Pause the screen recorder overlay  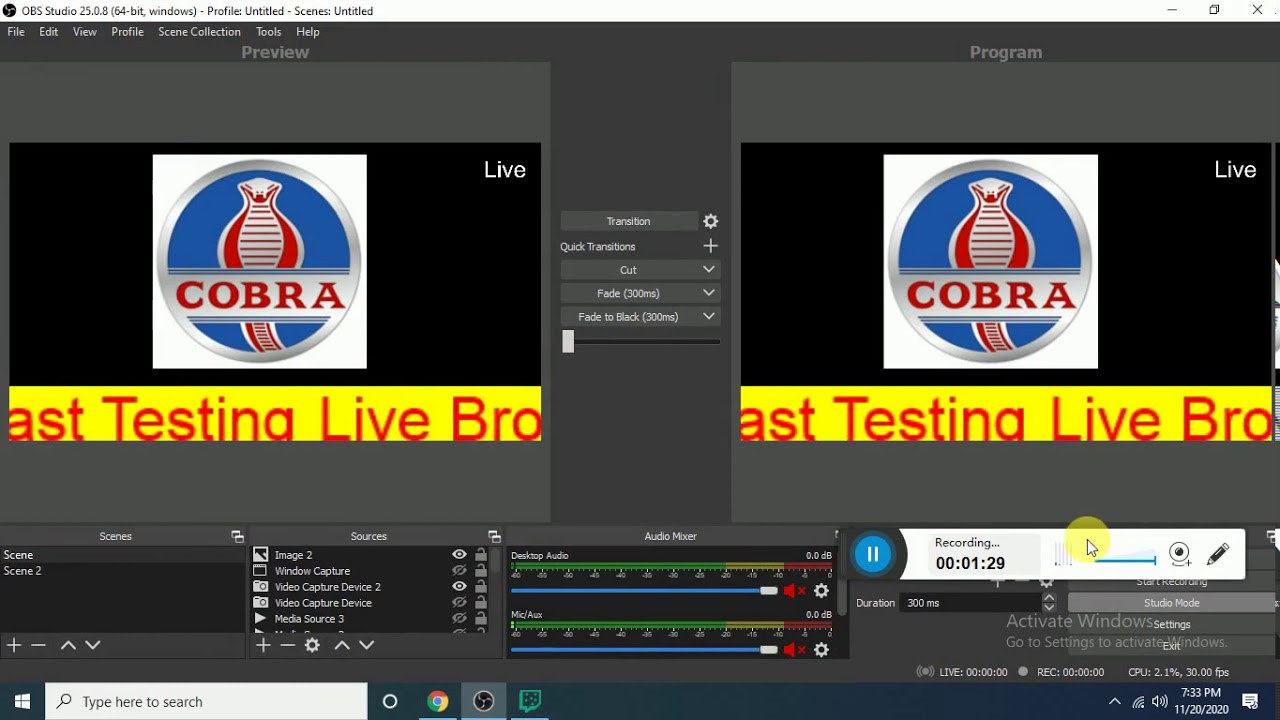[x=873, y=554]
